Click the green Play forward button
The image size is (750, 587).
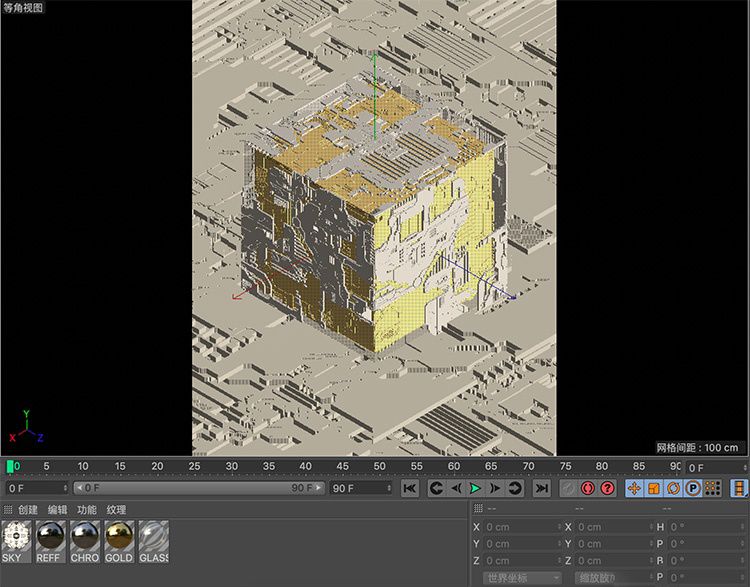[475, 488]
